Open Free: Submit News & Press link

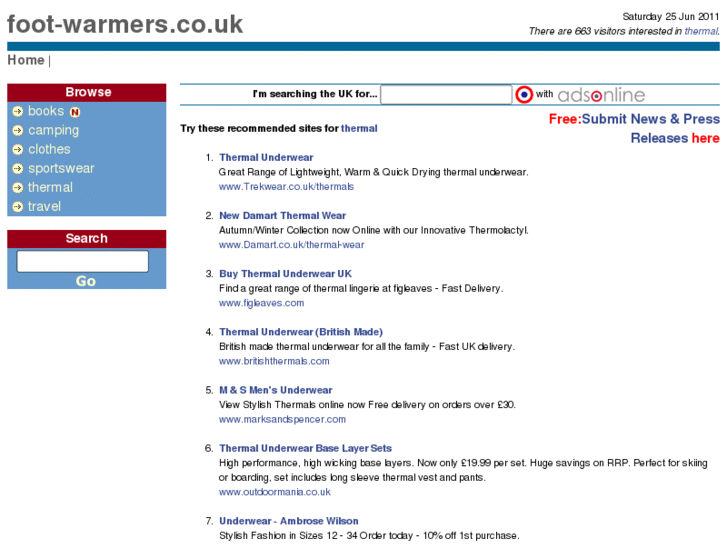click(x=634, y=119)
